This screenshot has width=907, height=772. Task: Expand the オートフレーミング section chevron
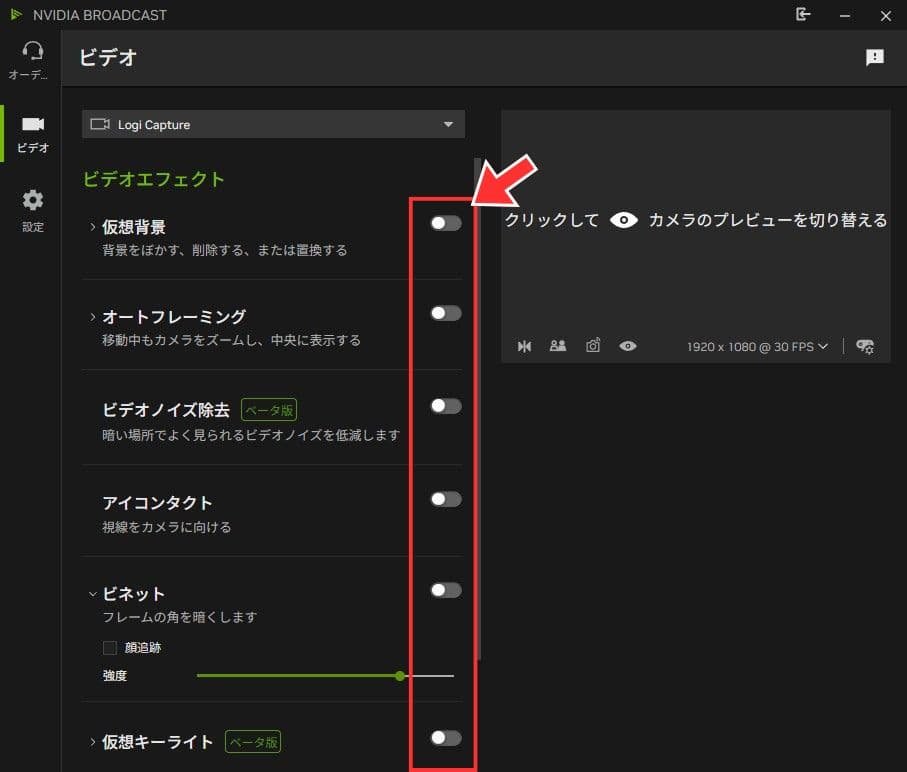pyautogui.click(x=93, y=317)
